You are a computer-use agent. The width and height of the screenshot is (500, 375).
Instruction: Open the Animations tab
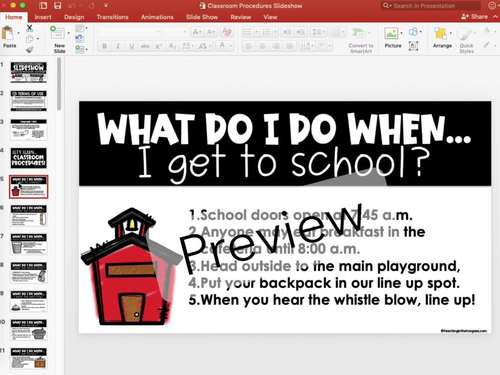pos(157,17)
